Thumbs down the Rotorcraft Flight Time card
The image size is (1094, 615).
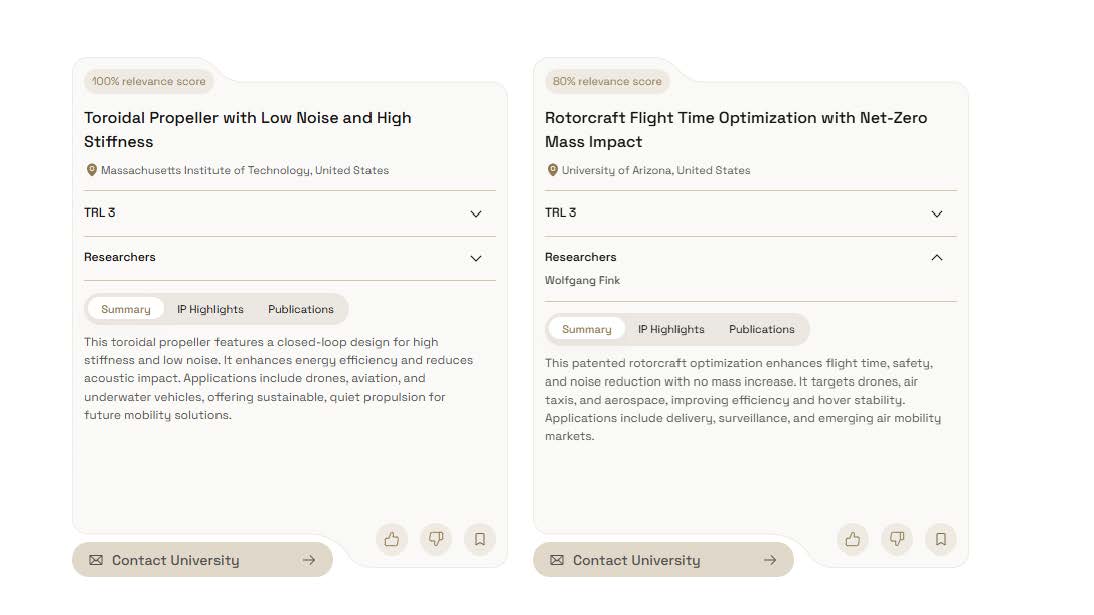897,539
